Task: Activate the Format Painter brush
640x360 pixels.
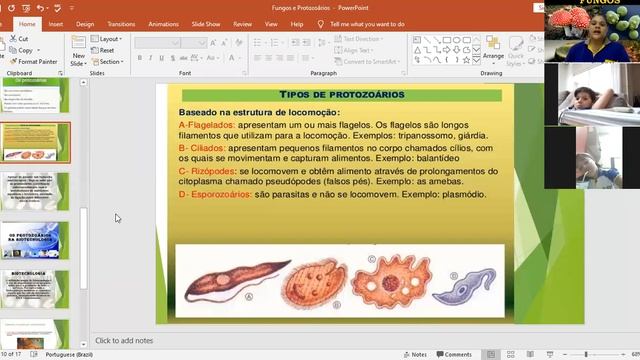Action: (x=33, y=62)
